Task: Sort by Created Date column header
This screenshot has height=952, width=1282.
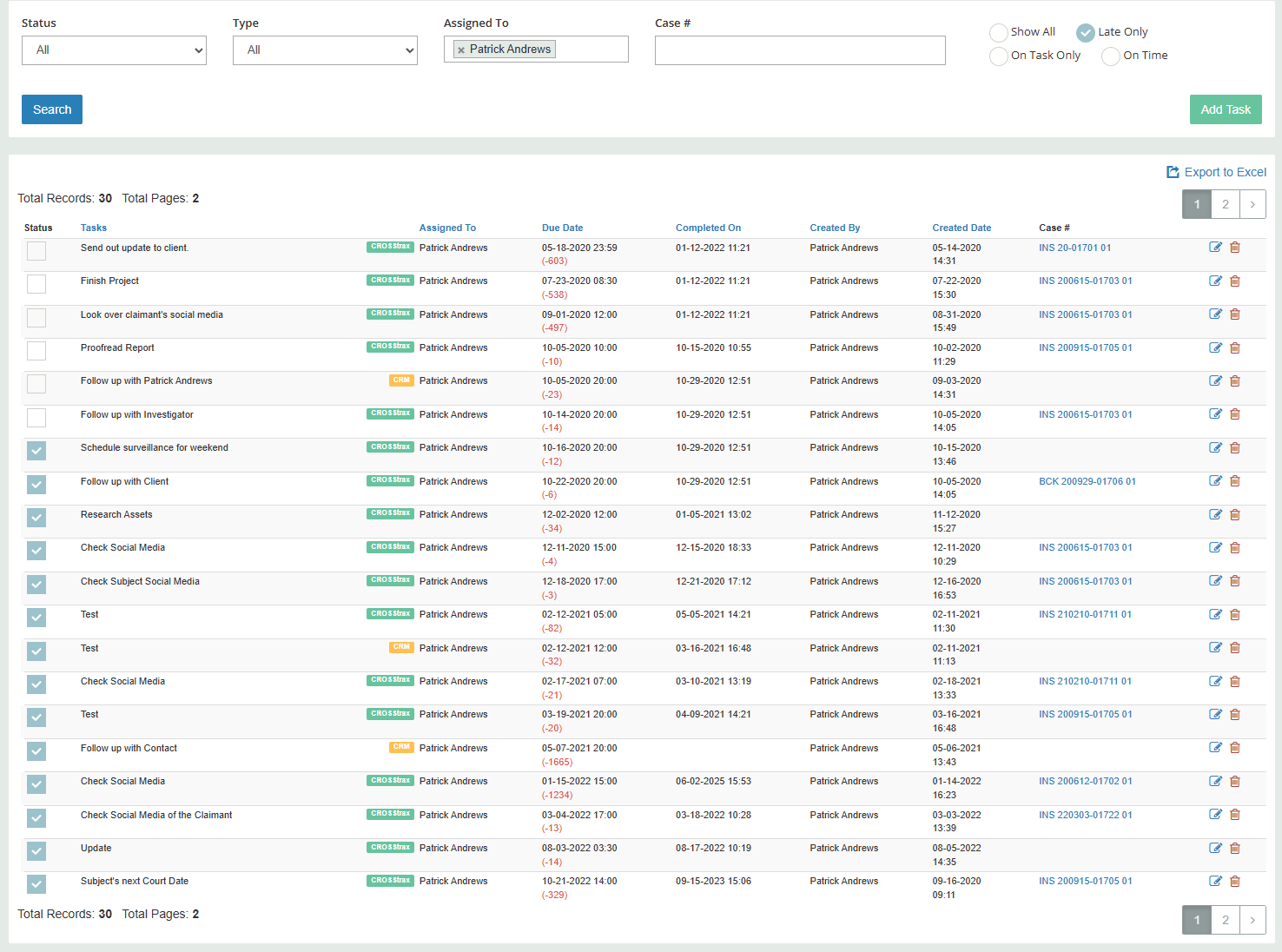Action: click(x=961, y=228)
